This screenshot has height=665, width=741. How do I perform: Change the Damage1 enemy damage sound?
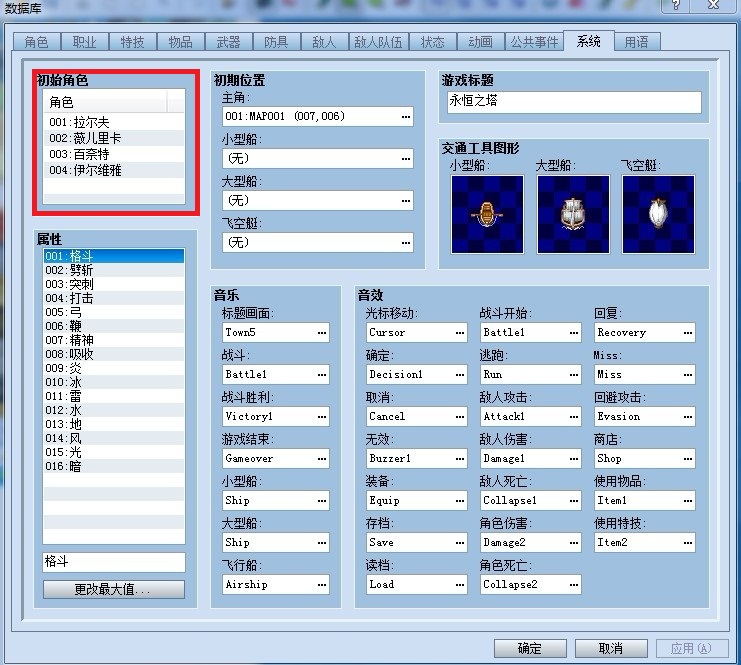531,458
